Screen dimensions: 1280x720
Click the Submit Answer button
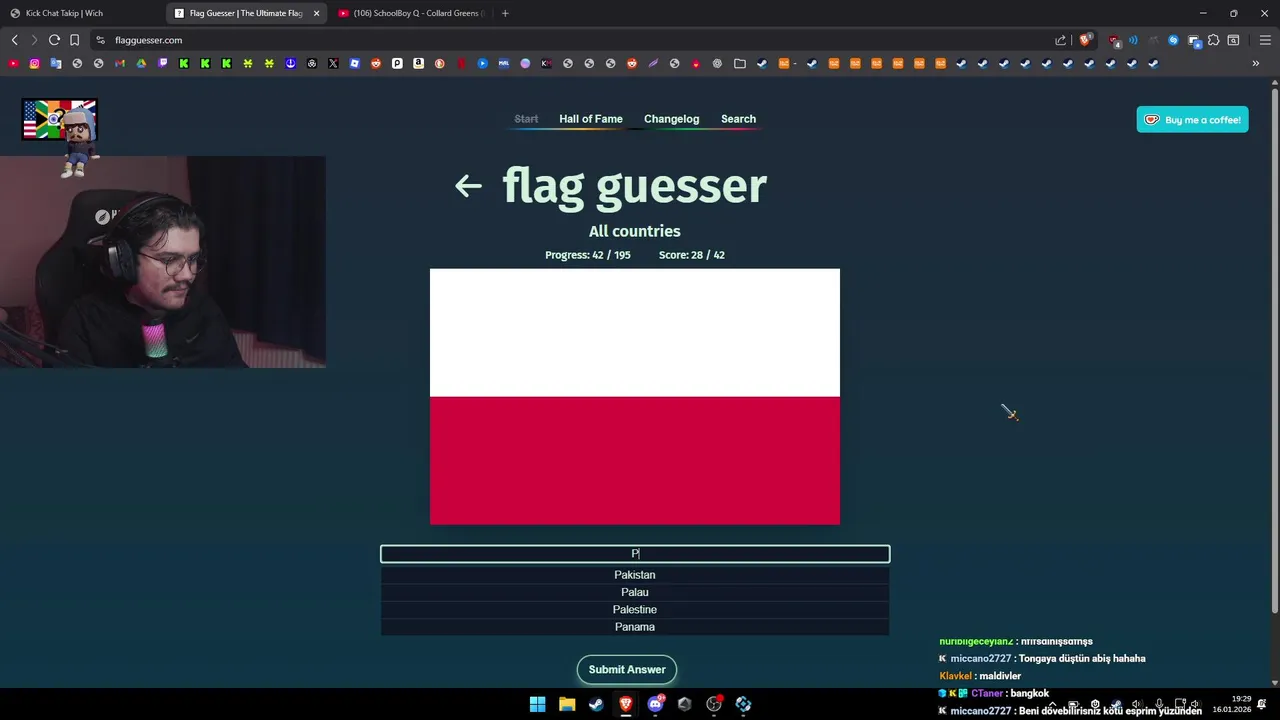(627, 670)
